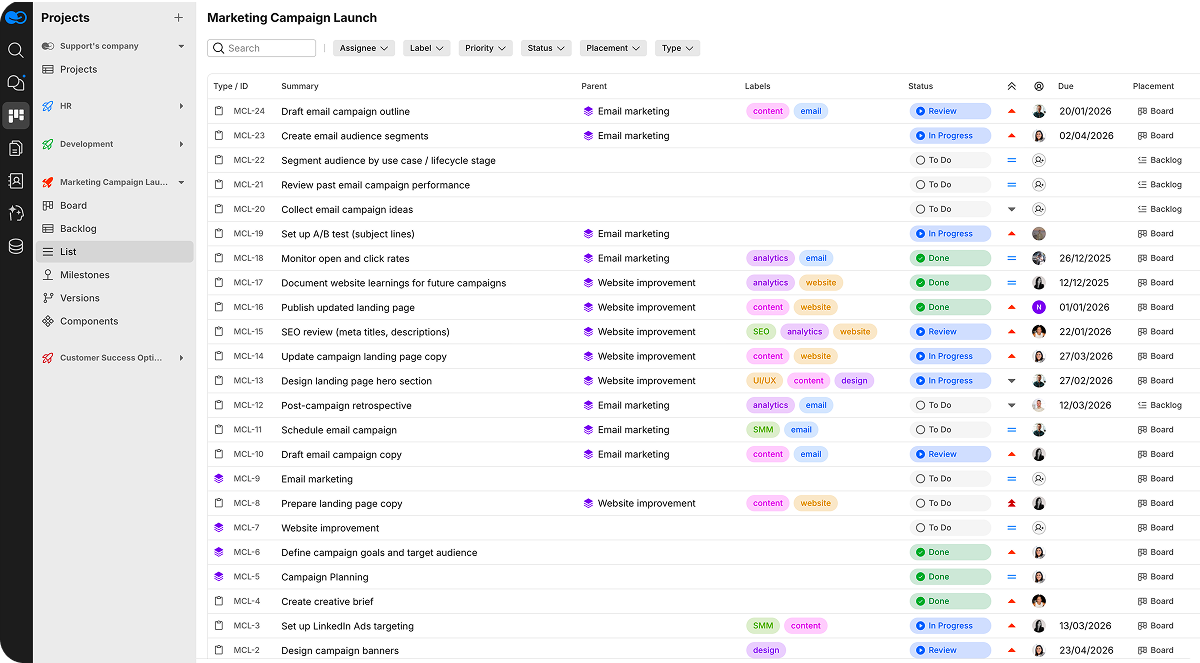Click the SEO label on MCL-15

[x=761, y=332]
